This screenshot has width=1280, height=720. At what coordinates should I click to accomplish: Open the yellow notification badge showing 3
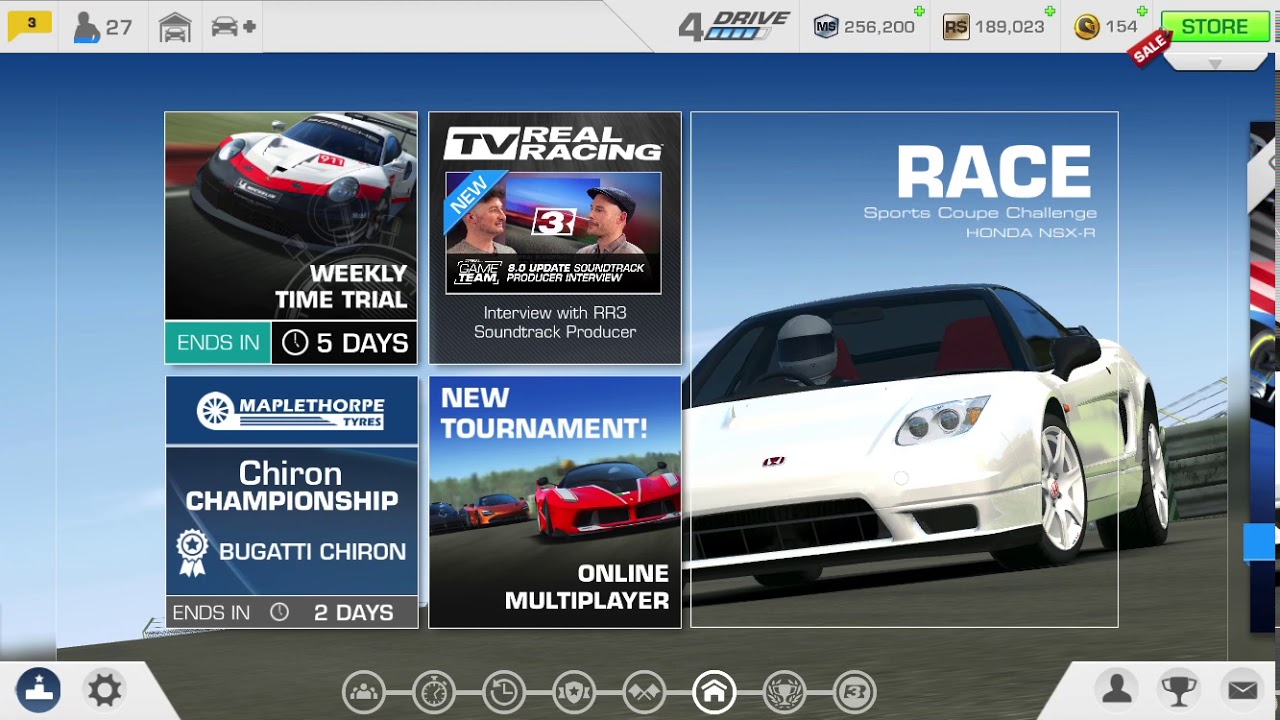[30, 25]
